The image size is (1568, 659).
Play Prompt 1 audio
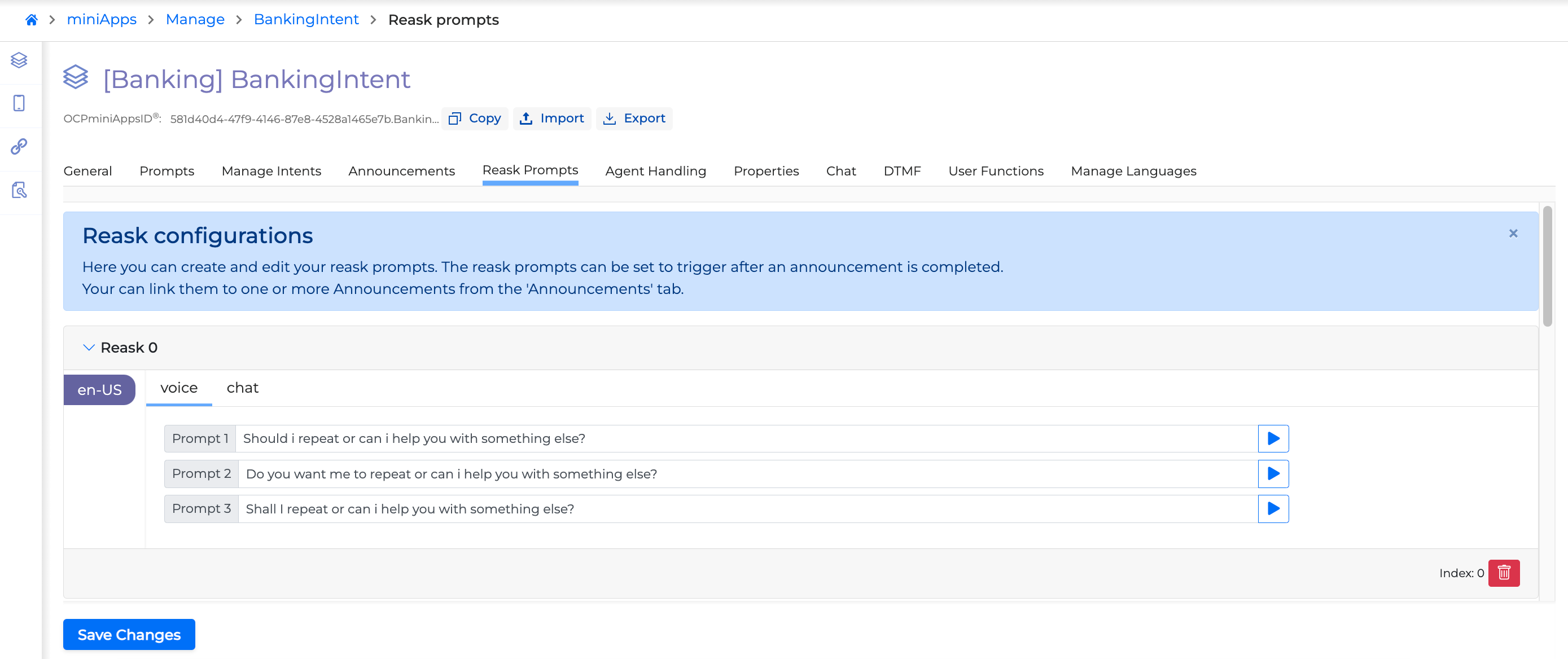[1273, 438]
